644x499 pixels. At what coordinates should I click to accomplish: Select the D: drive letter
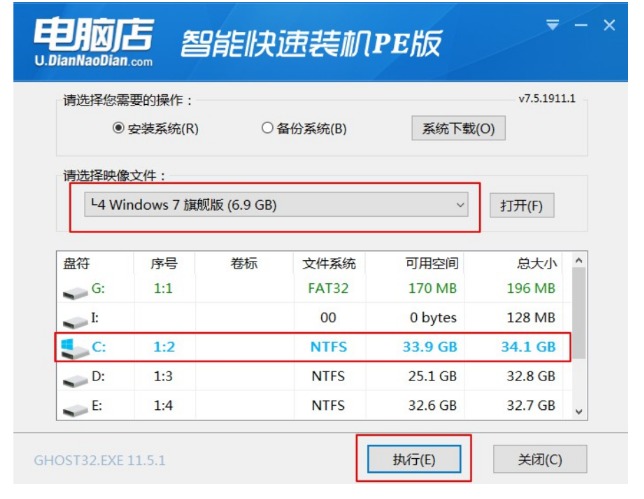pyautogui.click(x=98, y=376)
